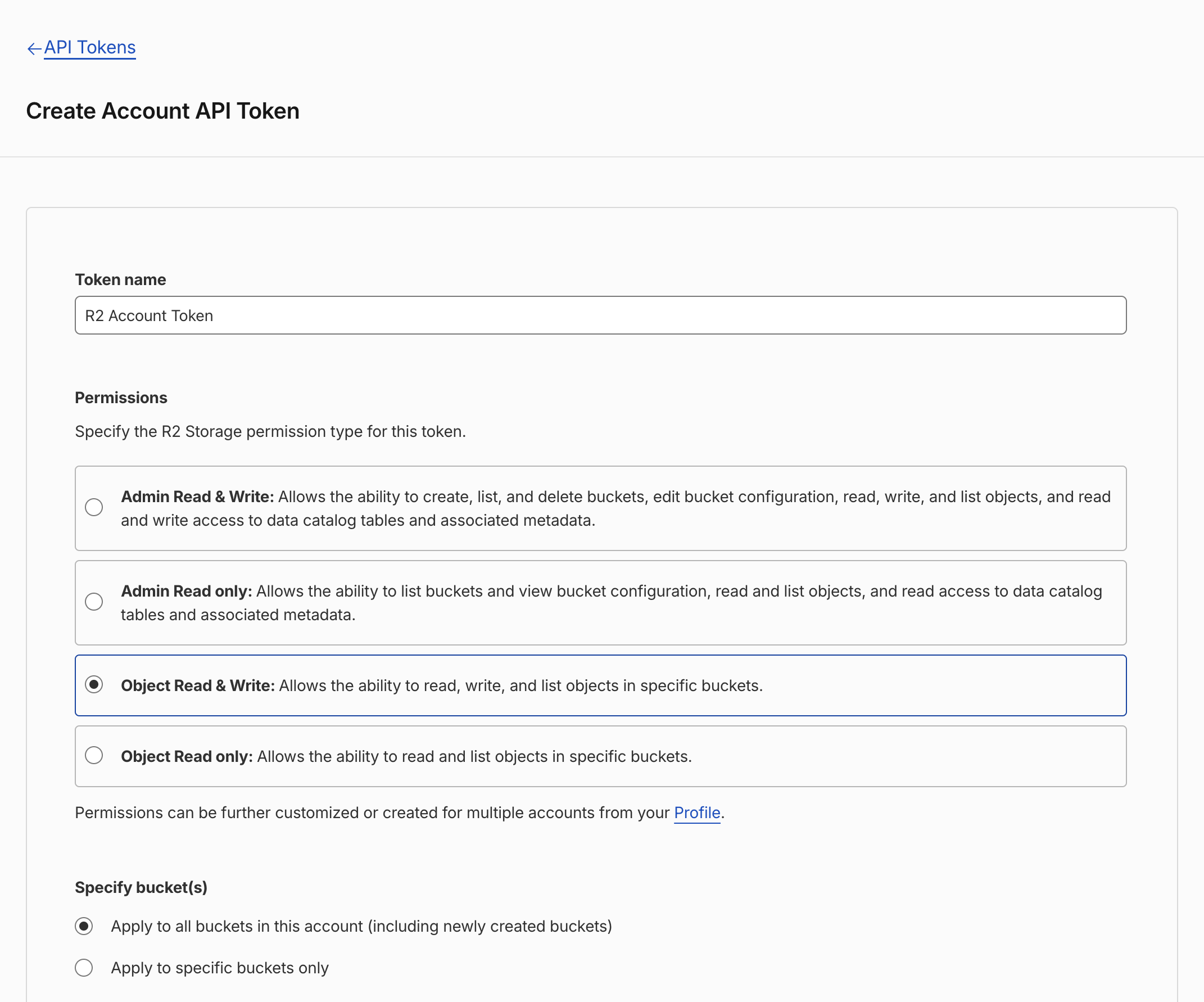Click the Token name label
1204x1002 pixels.
tap(120, 279)
